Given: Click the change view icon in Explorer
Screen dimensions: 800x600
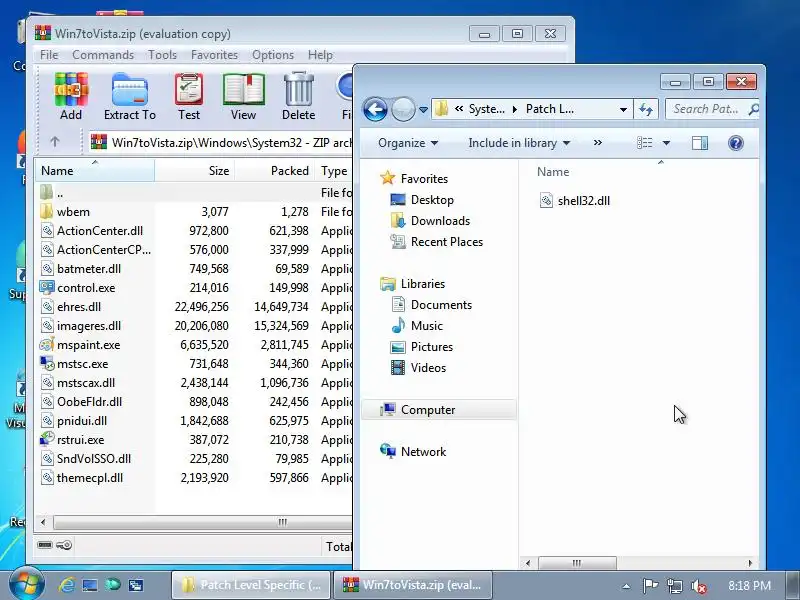Looking at the screenshot, I should click(x=644, y=143).
